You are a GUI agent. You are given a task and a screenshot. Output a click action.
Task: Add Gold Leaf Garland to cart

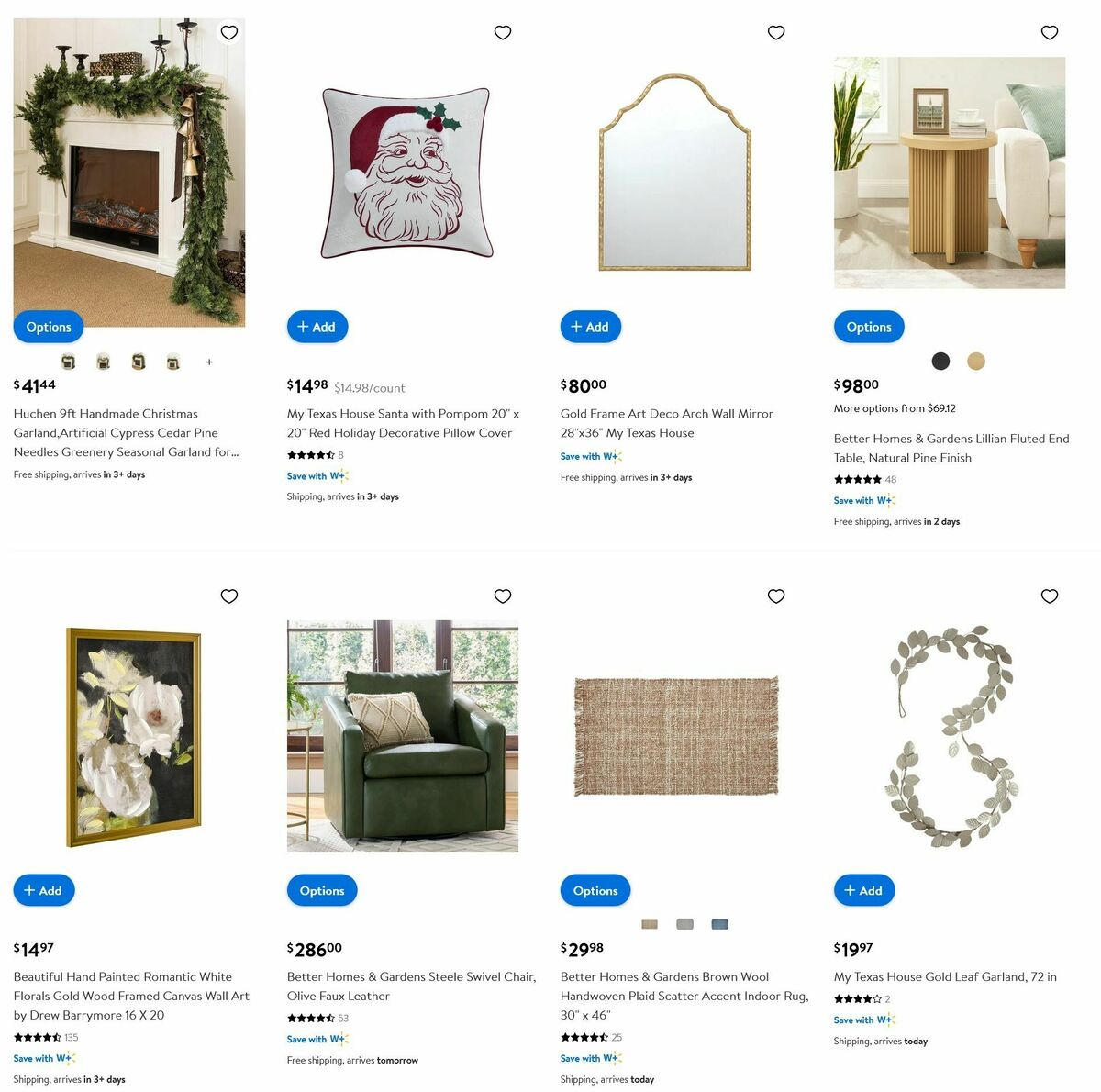[x=864, y=890]
